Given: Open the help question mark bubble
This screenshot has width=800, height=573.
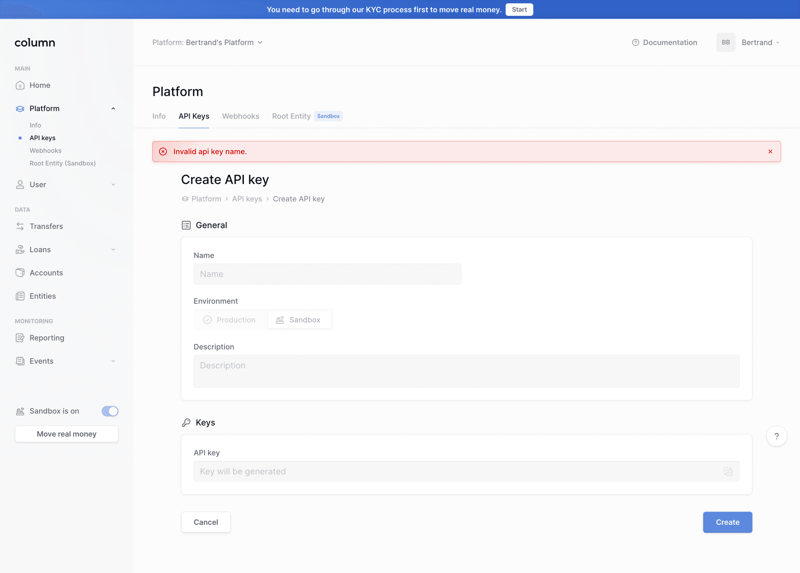Looking at the screenshot, I should pos(777,436).
